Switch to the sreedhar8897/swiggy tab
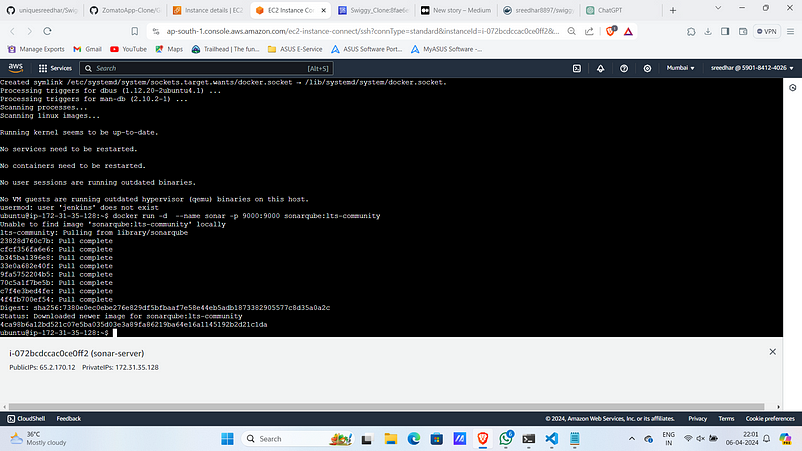This screenshot has width=802, height=451. (539, 10)
